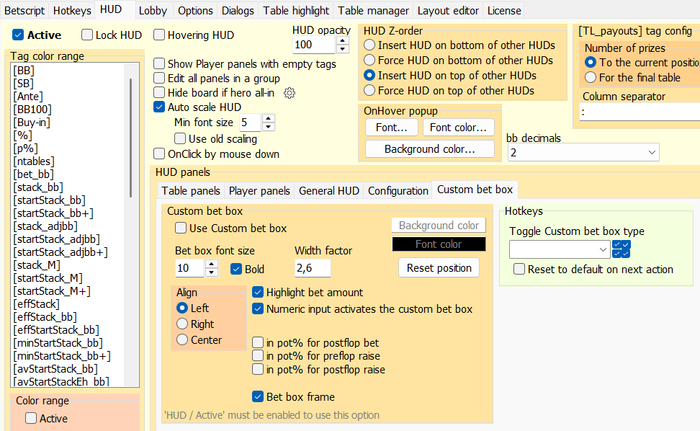Image resolution: width=700 pixels, height=431 pixels.
Task: Choose Right alignment radio
Action: (x=182, y=324)
